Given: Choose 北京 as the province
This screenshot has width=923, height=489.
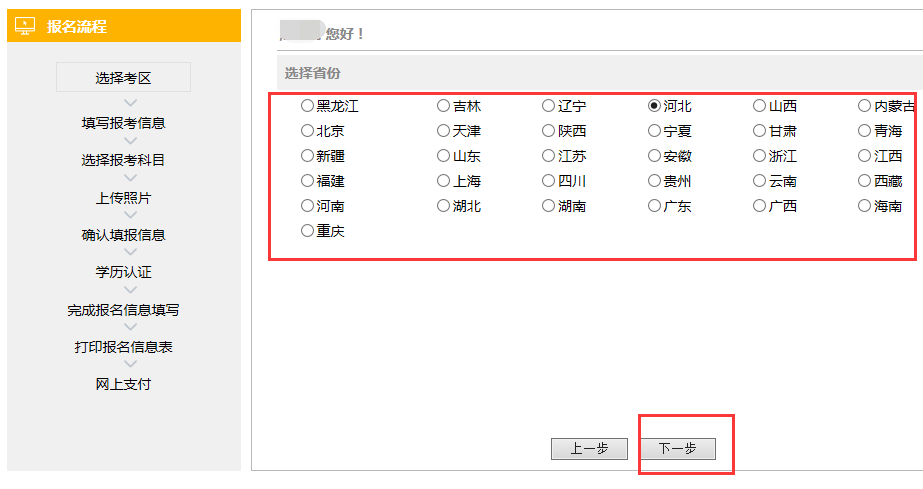Looking at the screenshot, I should pos(307,131).
